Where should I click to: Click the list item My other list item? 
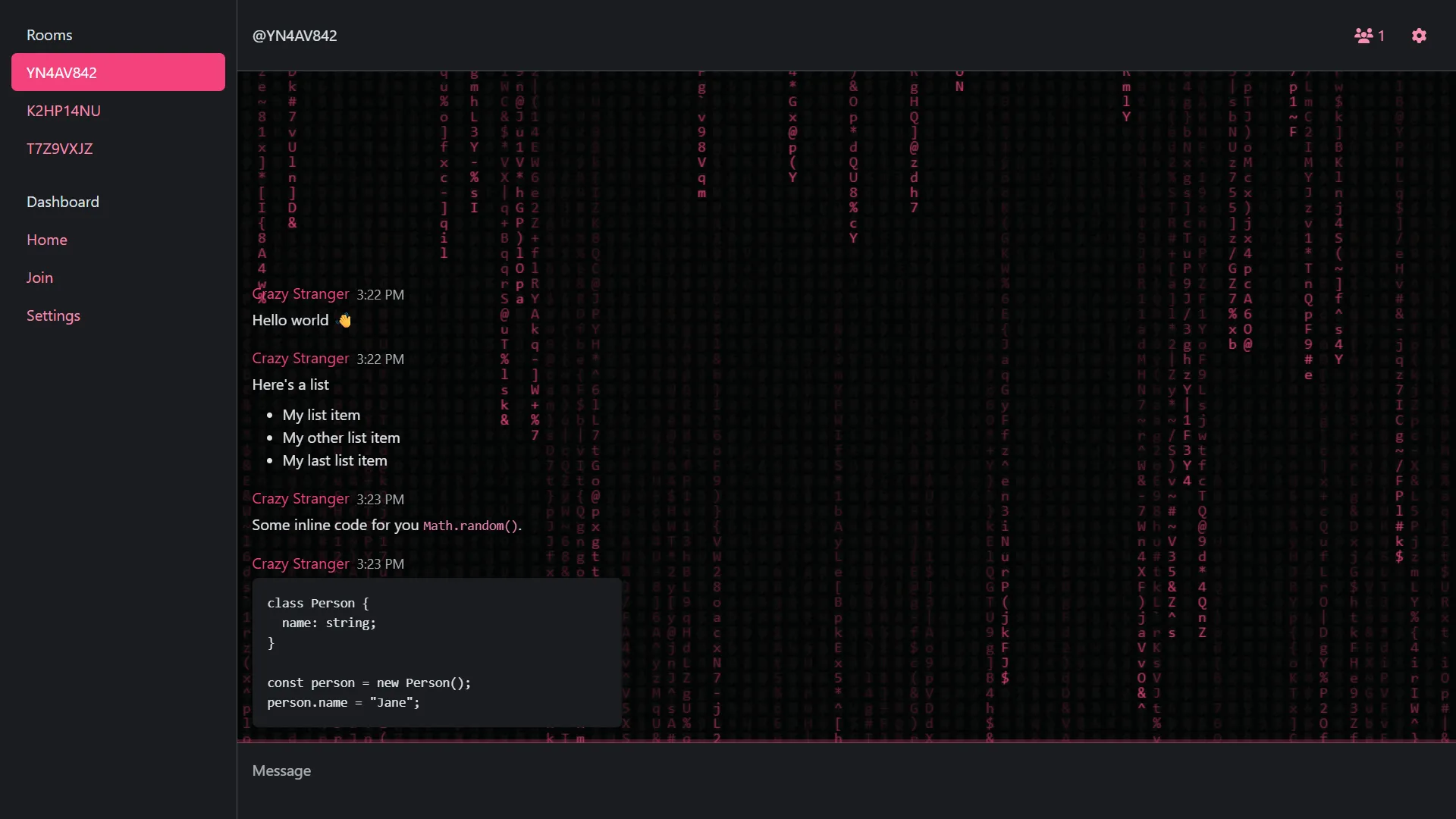click(x=341, y=438)
